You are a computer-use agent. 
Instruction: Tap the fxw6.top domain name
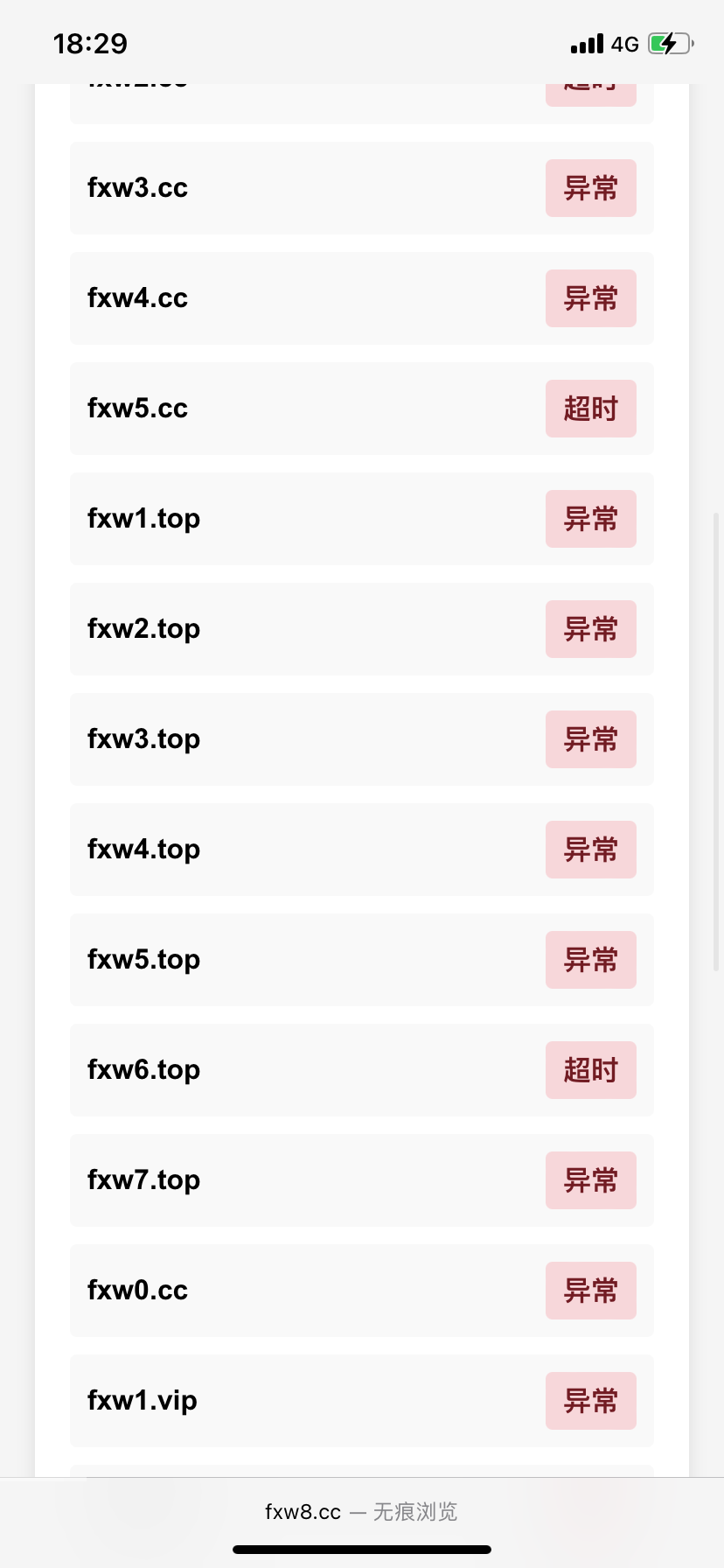pyautogui.click(x=144, y=1070)
